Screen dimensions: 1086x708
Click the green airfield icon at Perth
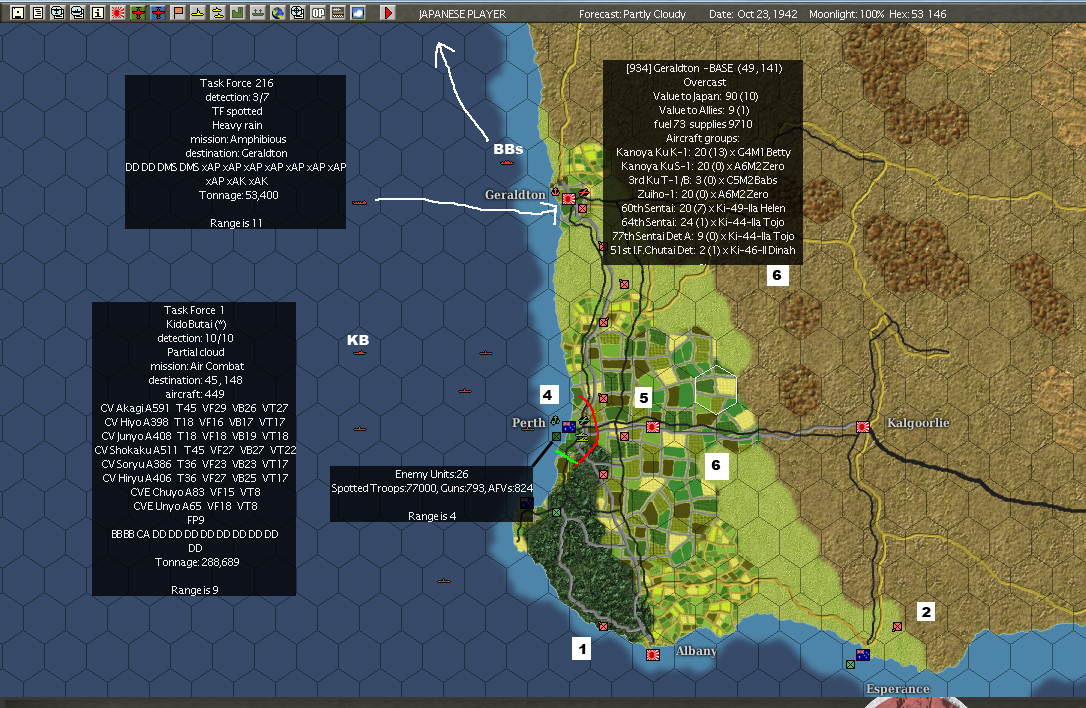click(x=584, y=421)
